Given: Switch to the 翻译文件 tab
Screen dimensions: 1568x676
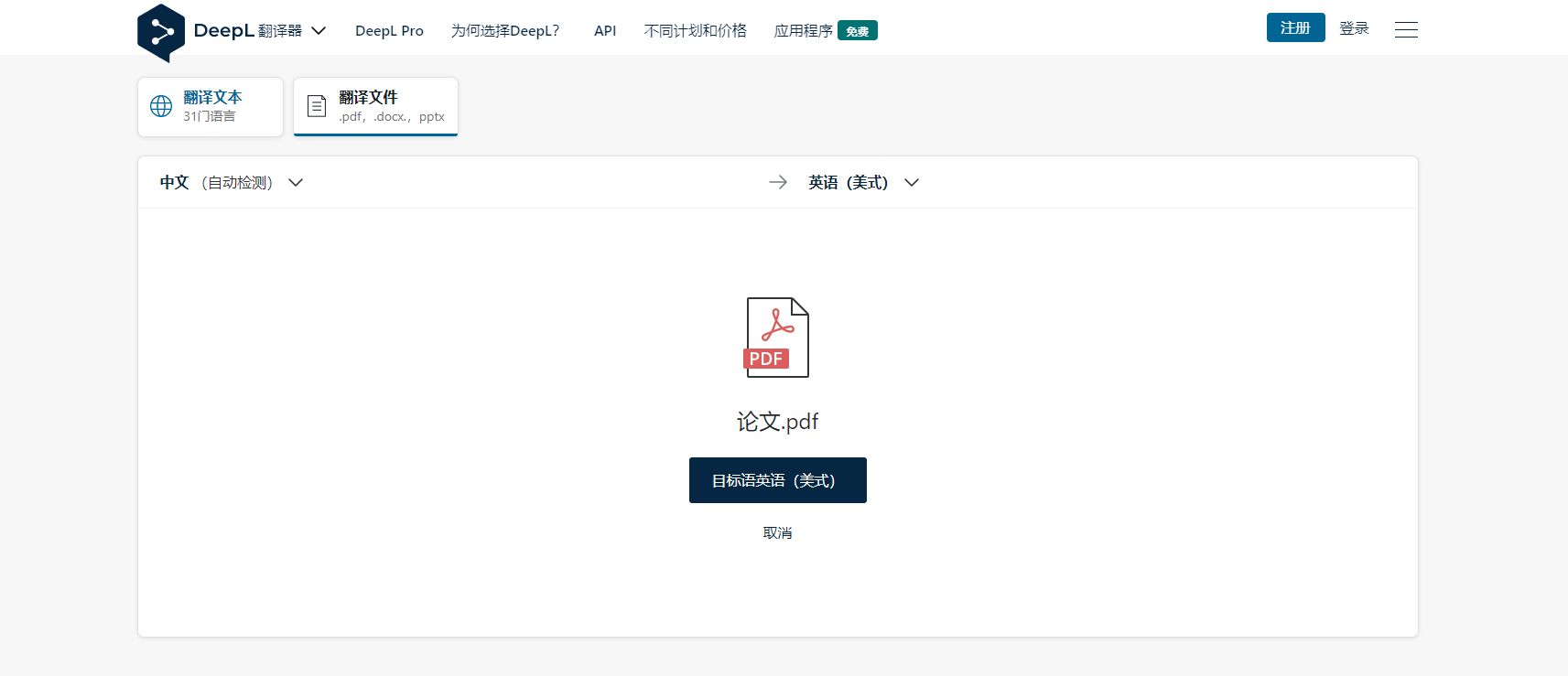Looking at the screenshot, I should (x=375, y=107).
